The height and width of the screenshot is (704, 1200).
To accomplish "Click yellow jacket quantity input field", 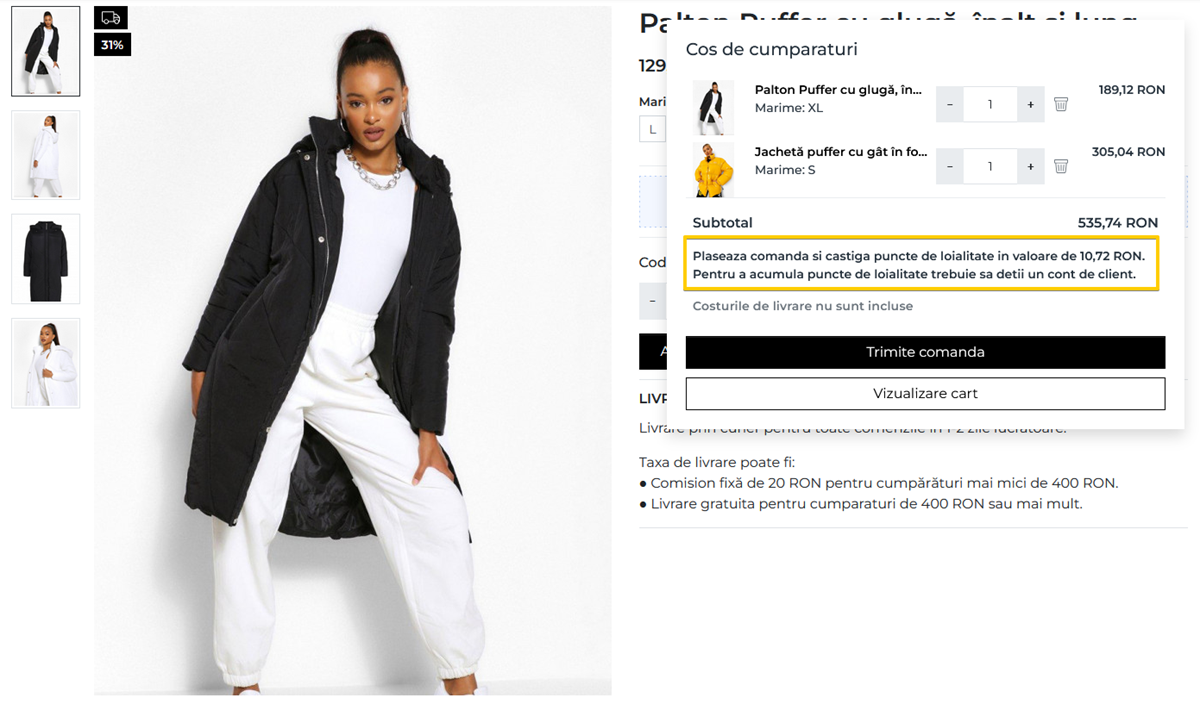I will (x=990, y=166).
